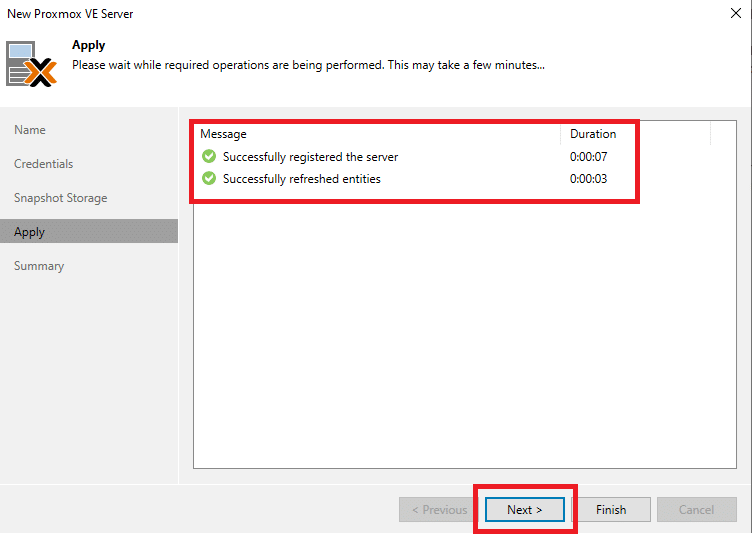The height and width of the screenshot is (538, 753).
Task: Click the 0:00:07 duration value
Action: [x=588, y=157]
